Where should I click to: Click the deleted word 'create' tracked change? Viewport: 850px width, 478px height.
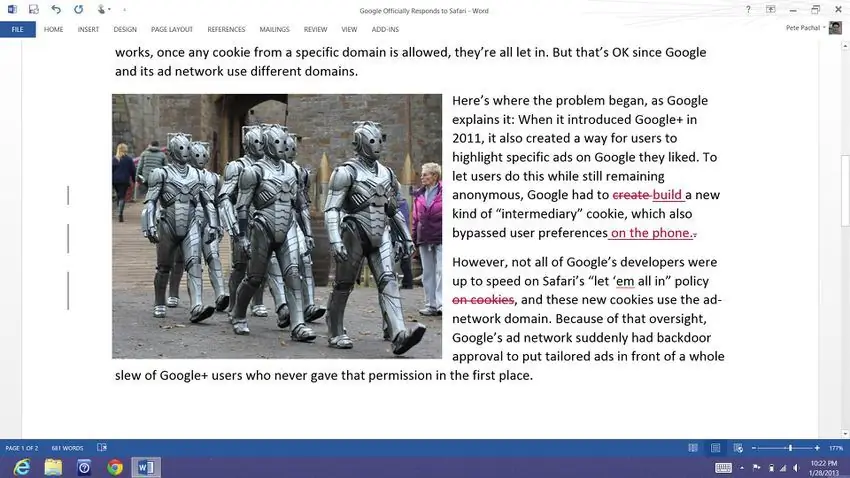[631, 195]
